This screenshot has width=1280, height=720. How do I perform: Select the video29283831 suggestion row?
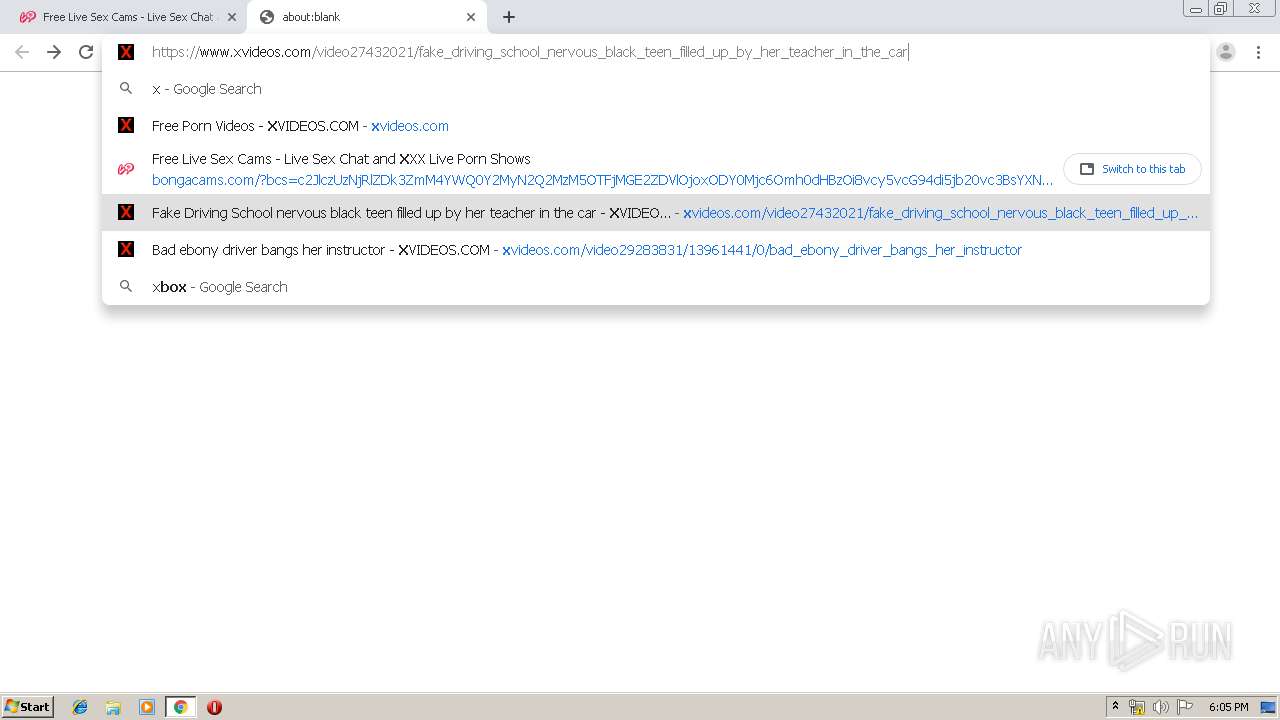pos(655,250)
